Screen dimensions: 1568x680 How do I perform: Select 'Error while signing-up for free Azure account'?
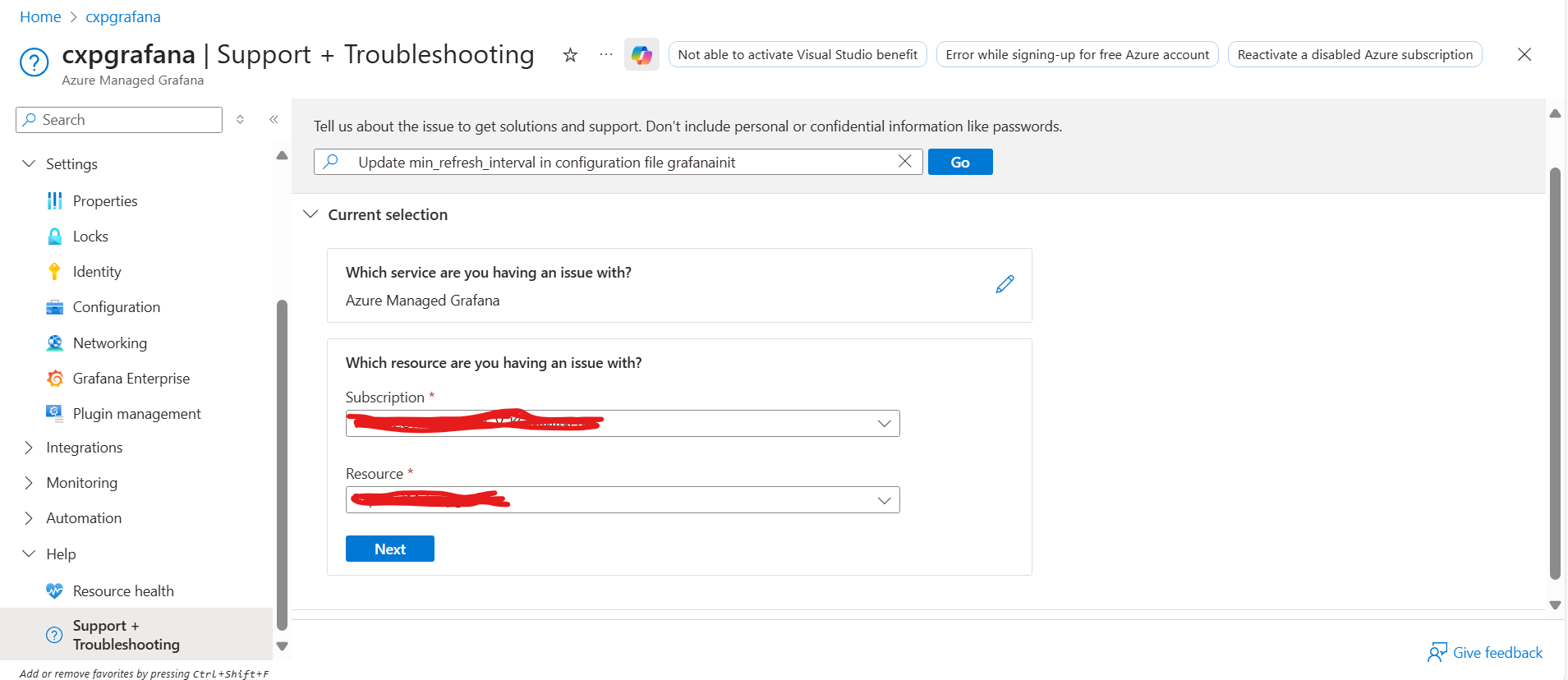coord(1077,55)
